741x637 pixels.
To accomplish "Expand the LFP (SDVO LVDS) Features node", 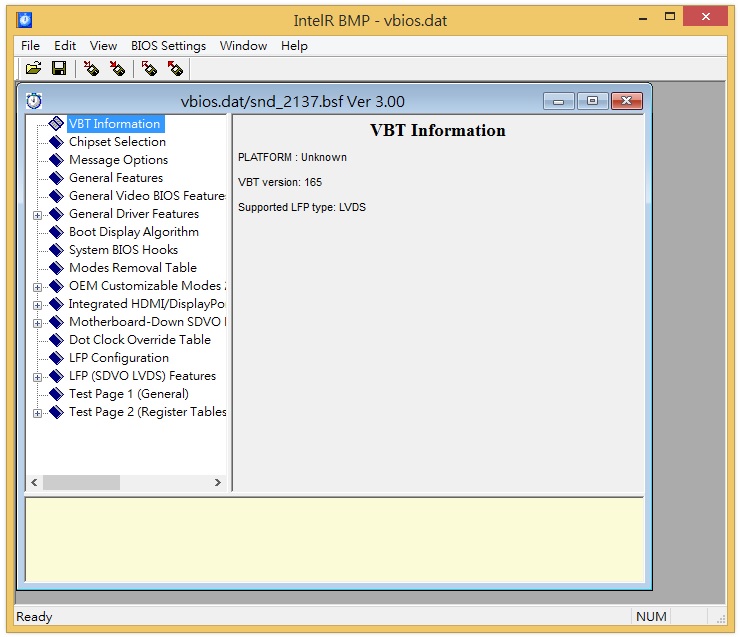I will [37, 378].
